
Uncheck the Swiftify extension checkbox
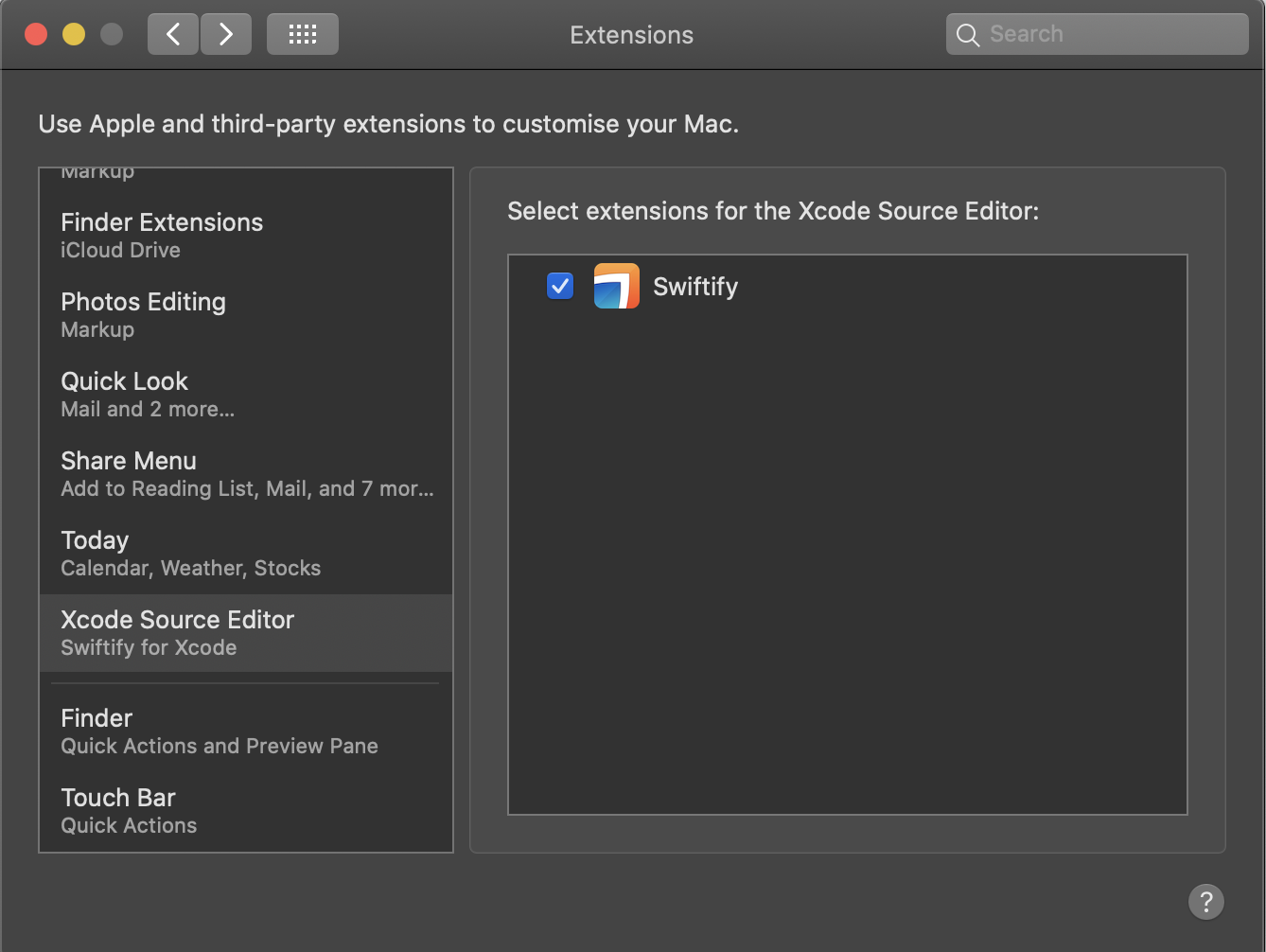(x=560, y=286)
